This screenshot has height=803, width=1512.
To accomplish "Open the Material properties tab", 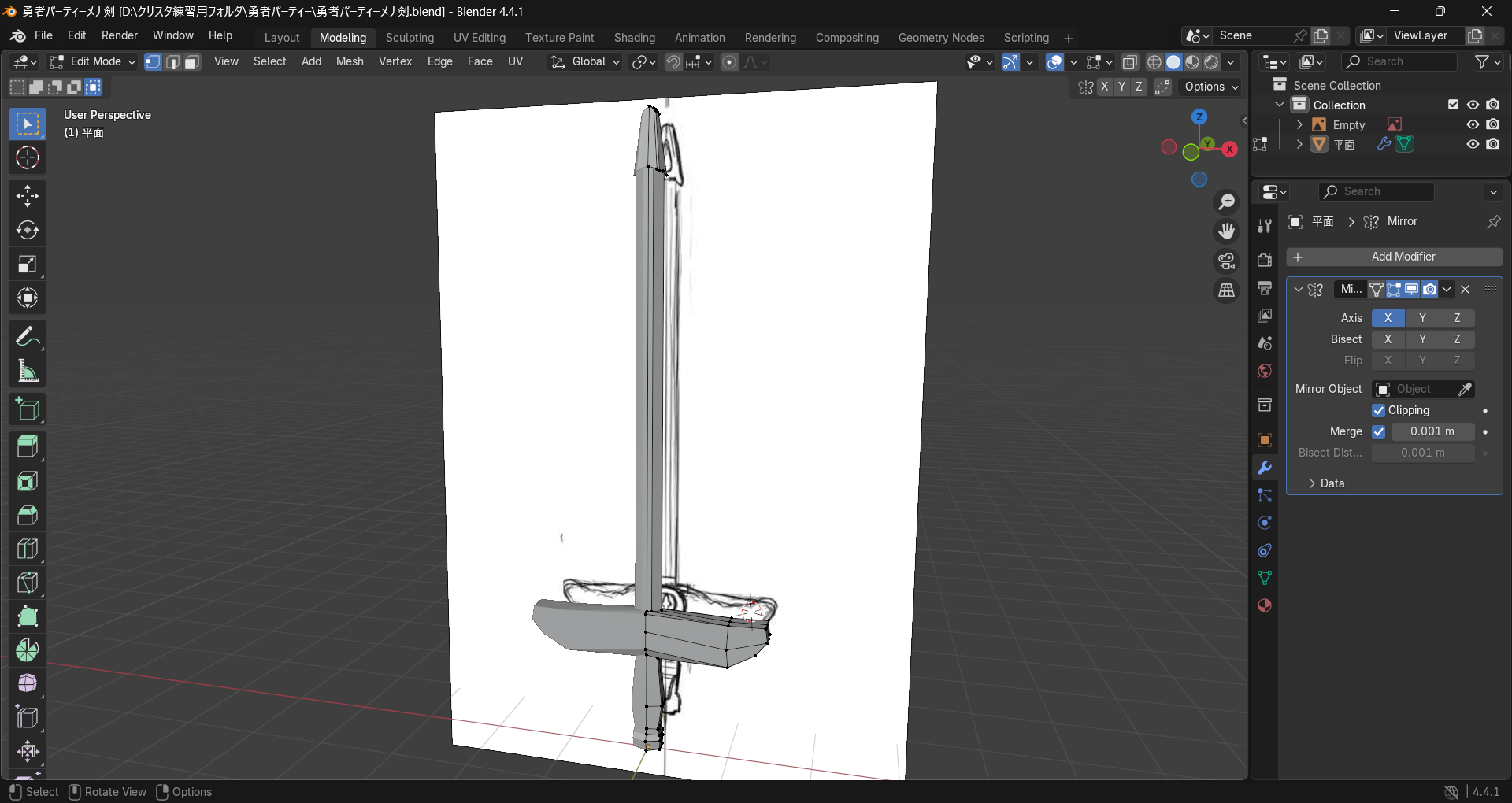I will tap(1265, 605).
